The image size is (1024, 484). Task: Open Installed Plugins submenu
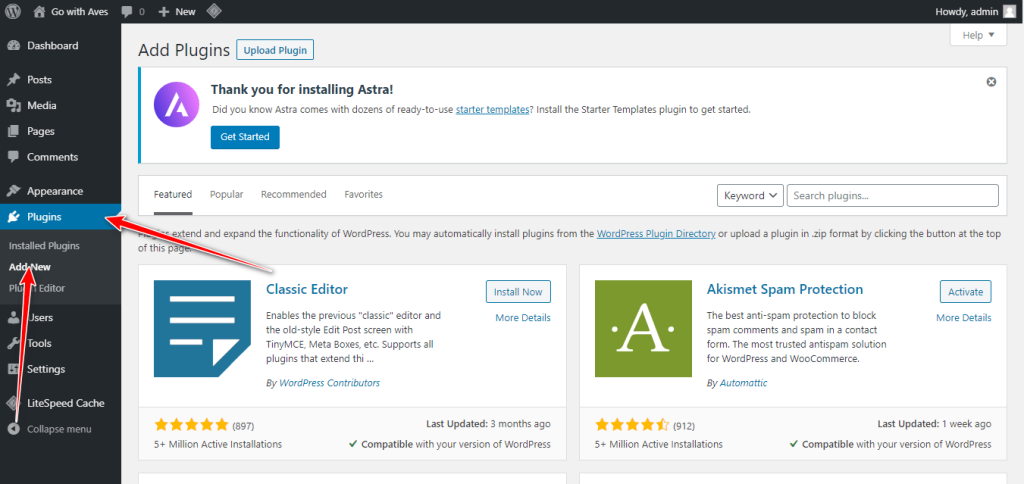pyautogui.click(x=44, y=246)
